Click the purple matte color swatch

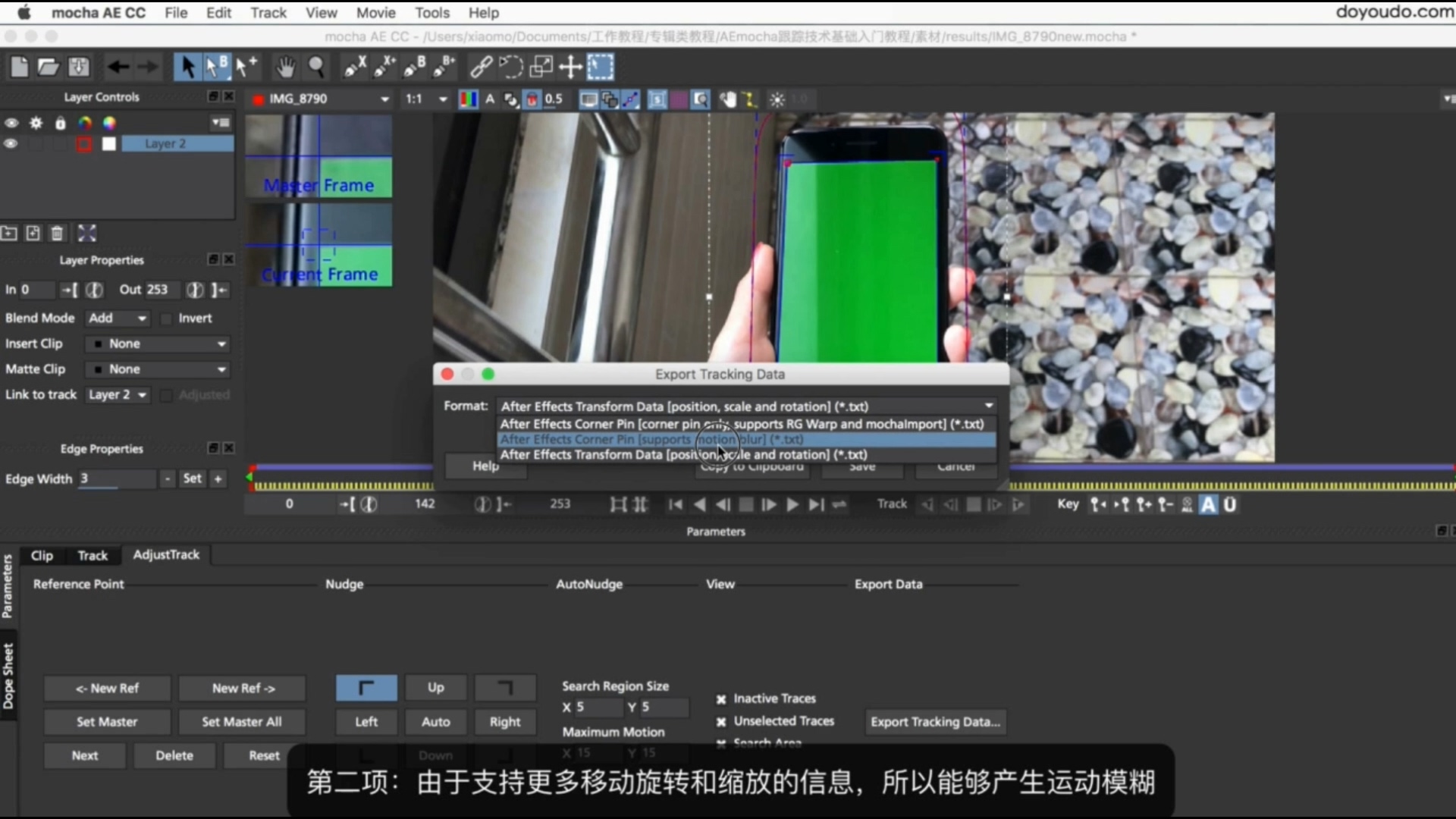[x=679, y=99]
